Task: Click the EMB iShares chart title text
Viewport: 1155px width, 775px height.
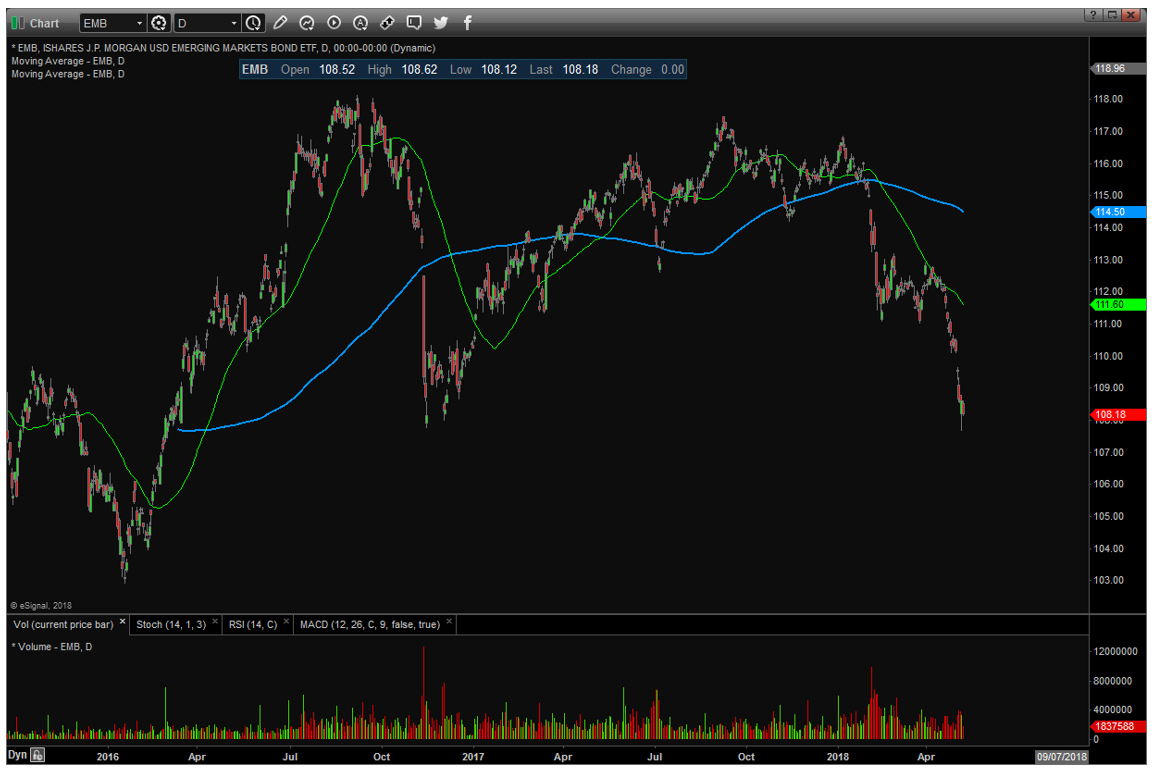Action: tap(223, 48)
